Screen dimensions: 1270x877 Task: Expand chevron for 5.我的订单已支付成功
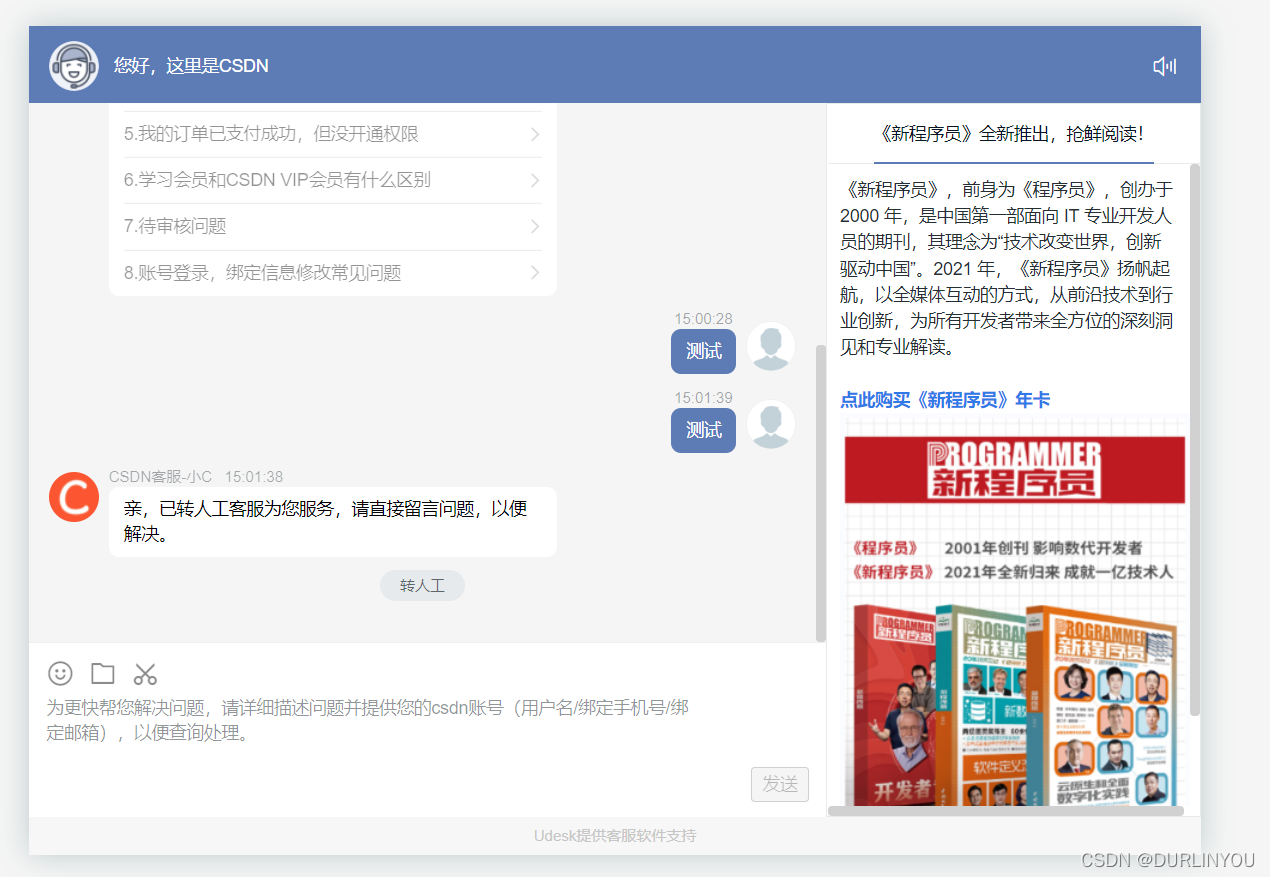(535, 134)
